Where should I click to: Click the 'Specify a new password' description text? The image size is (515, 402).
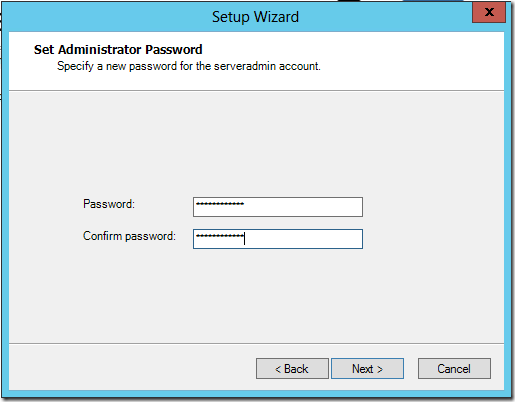(x=189, y=66)
